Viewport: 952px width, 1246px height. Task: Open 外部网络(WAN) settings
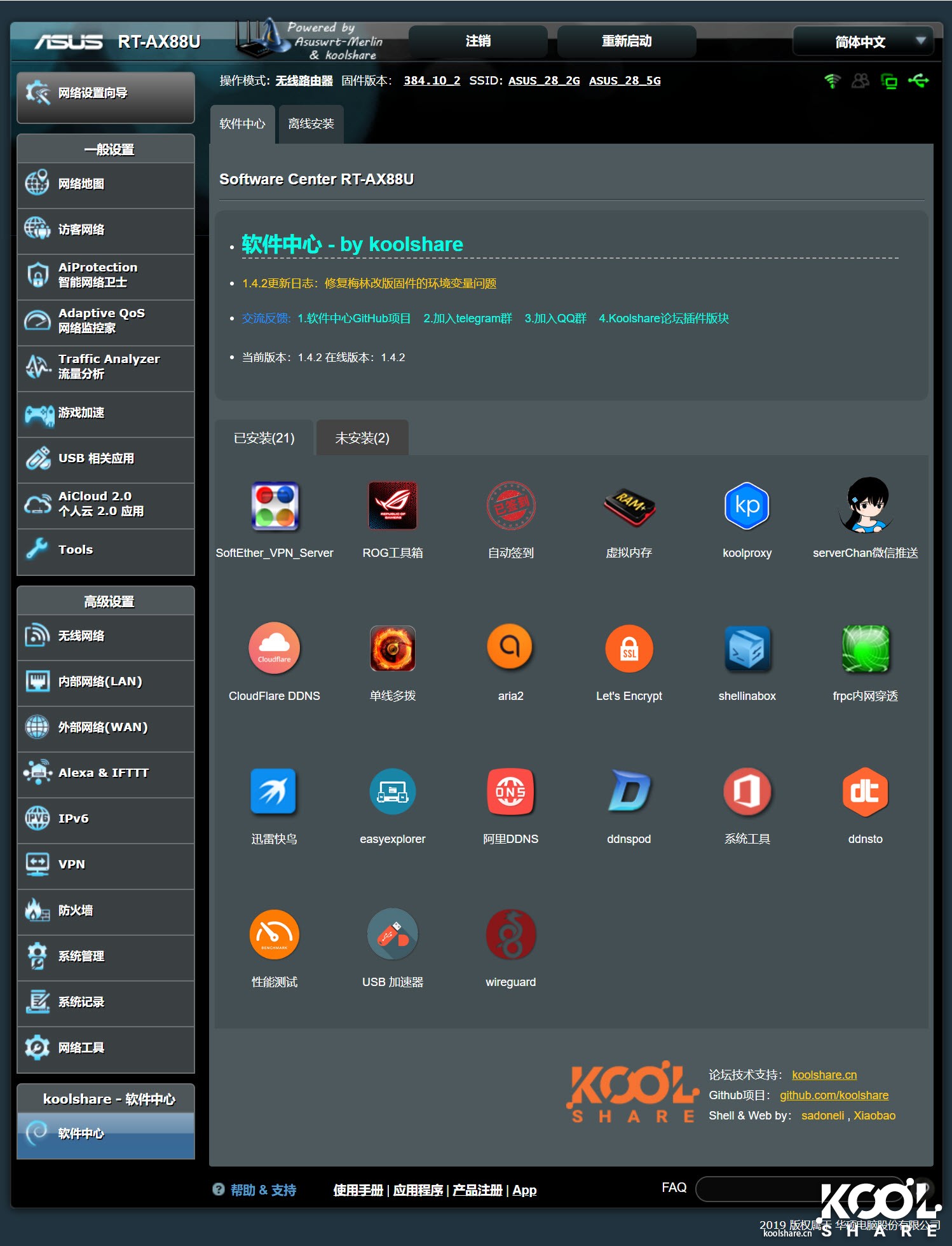(x=106, y=728)
